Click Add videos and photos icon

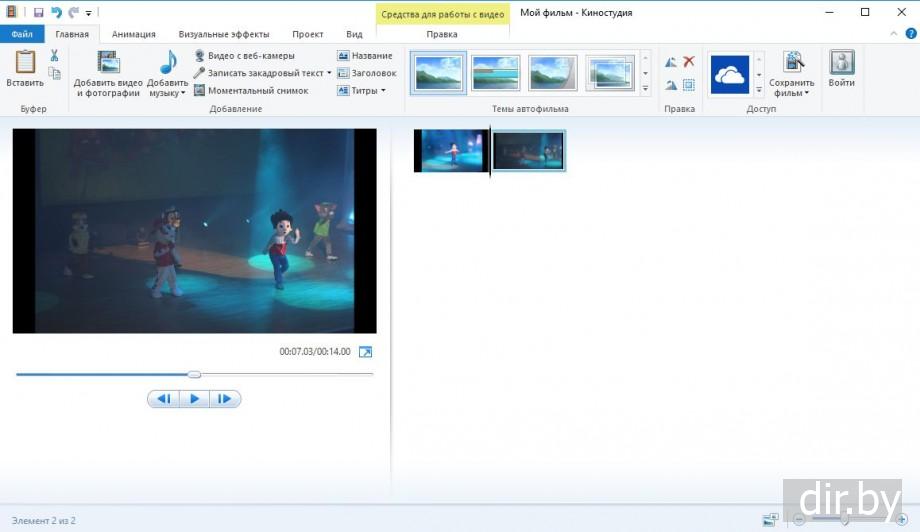tap(108, 62)
